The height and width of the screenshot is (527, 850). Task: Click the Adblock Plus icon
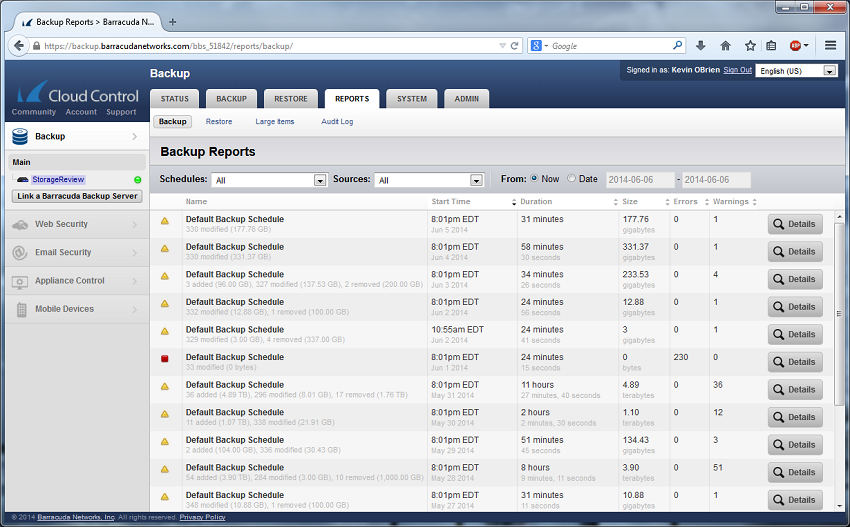click(795, 46)
